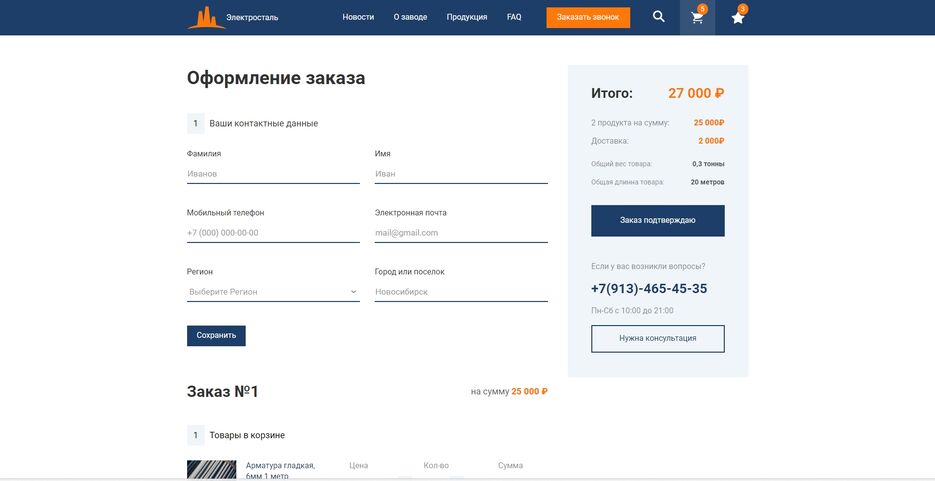935x481 pixels.
Task: Click Город или поселок field
Action: tap(461, 292)
